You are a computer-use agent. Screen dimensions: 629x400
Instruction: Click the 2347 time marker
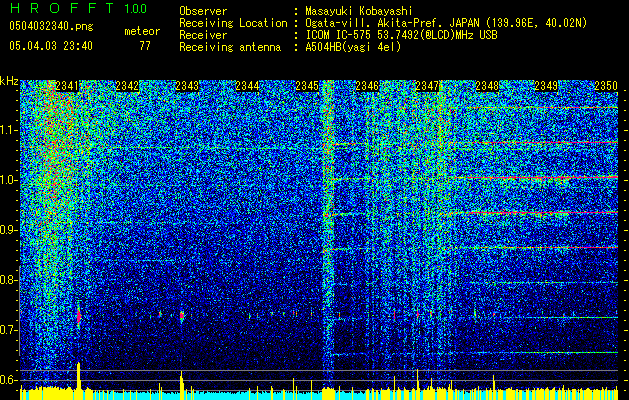tap(427, 86)
